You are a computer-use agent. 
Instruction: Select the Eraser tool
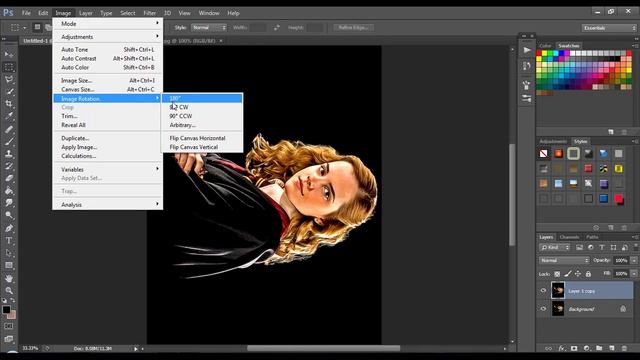click(9, 178)
